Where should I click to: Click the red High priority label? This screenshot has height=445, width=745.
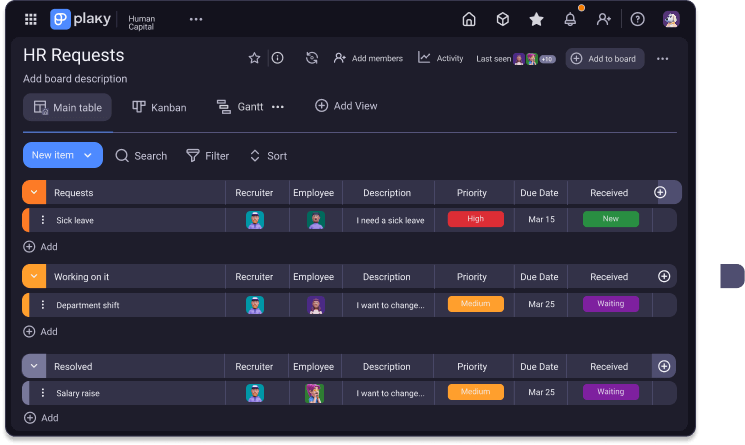click(475, 219)
